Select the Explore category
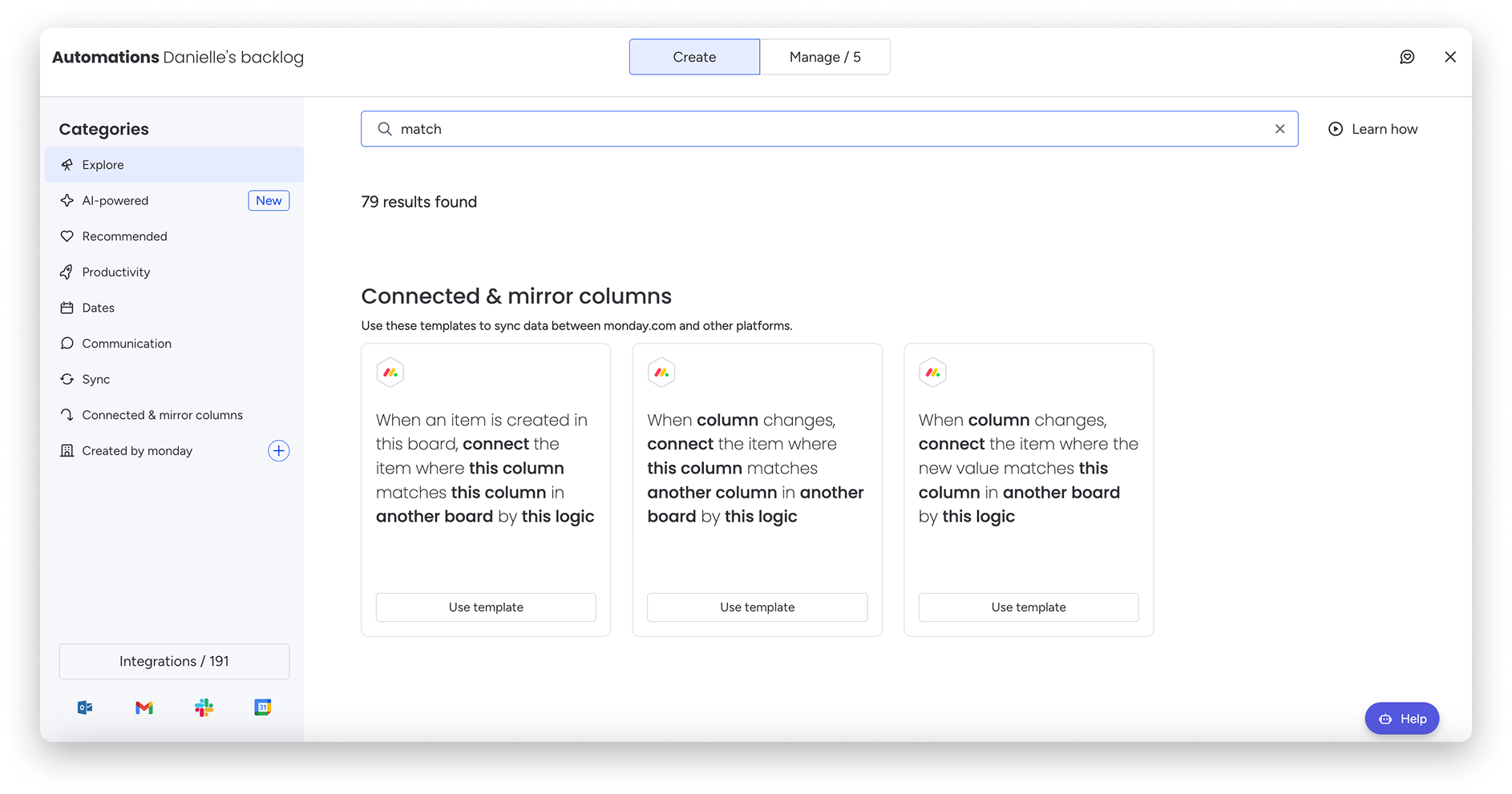This screenshot has height=794, width=1512. point(175,165)
